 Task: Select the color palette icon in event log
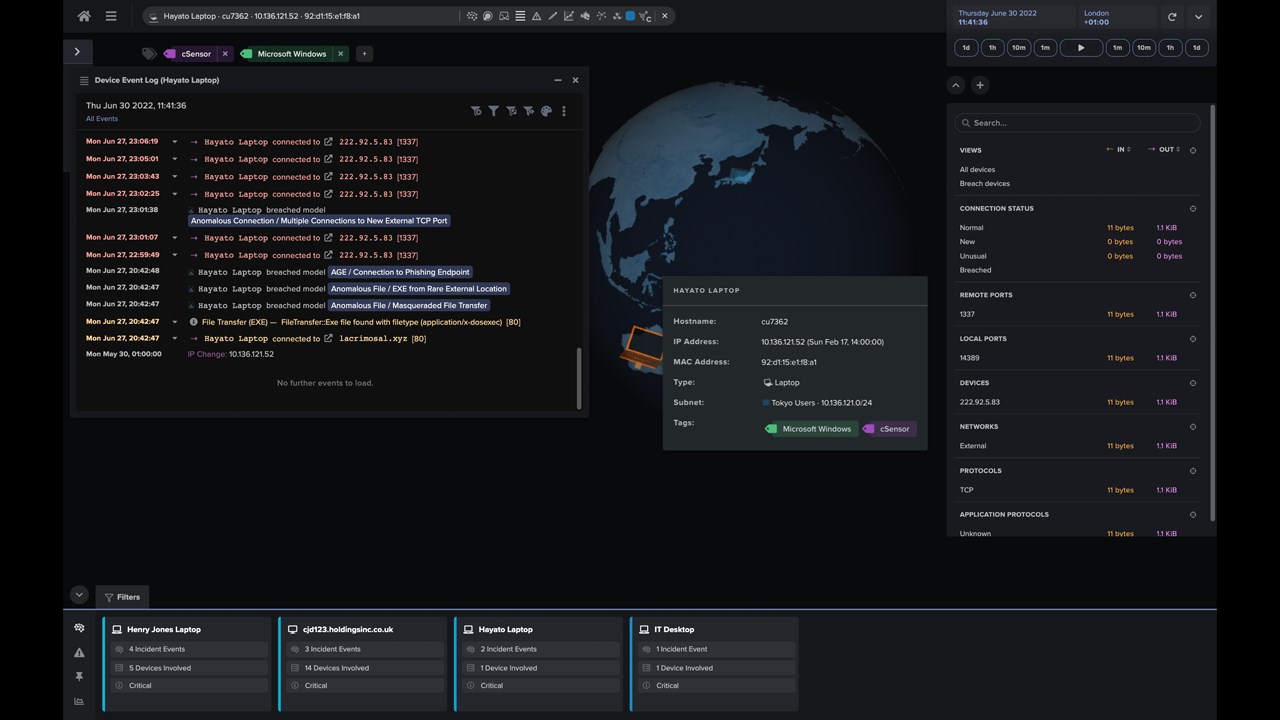[546, 111]
